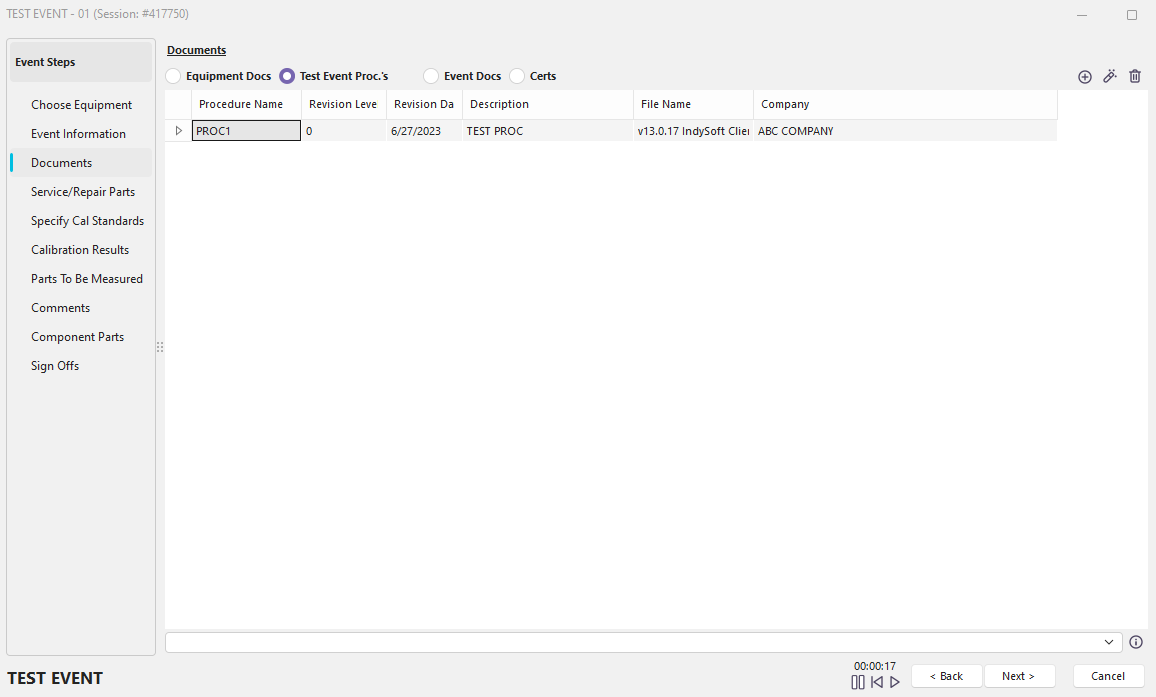
Task: Reset timer with skip-back icon
Action: coord(876,682)
